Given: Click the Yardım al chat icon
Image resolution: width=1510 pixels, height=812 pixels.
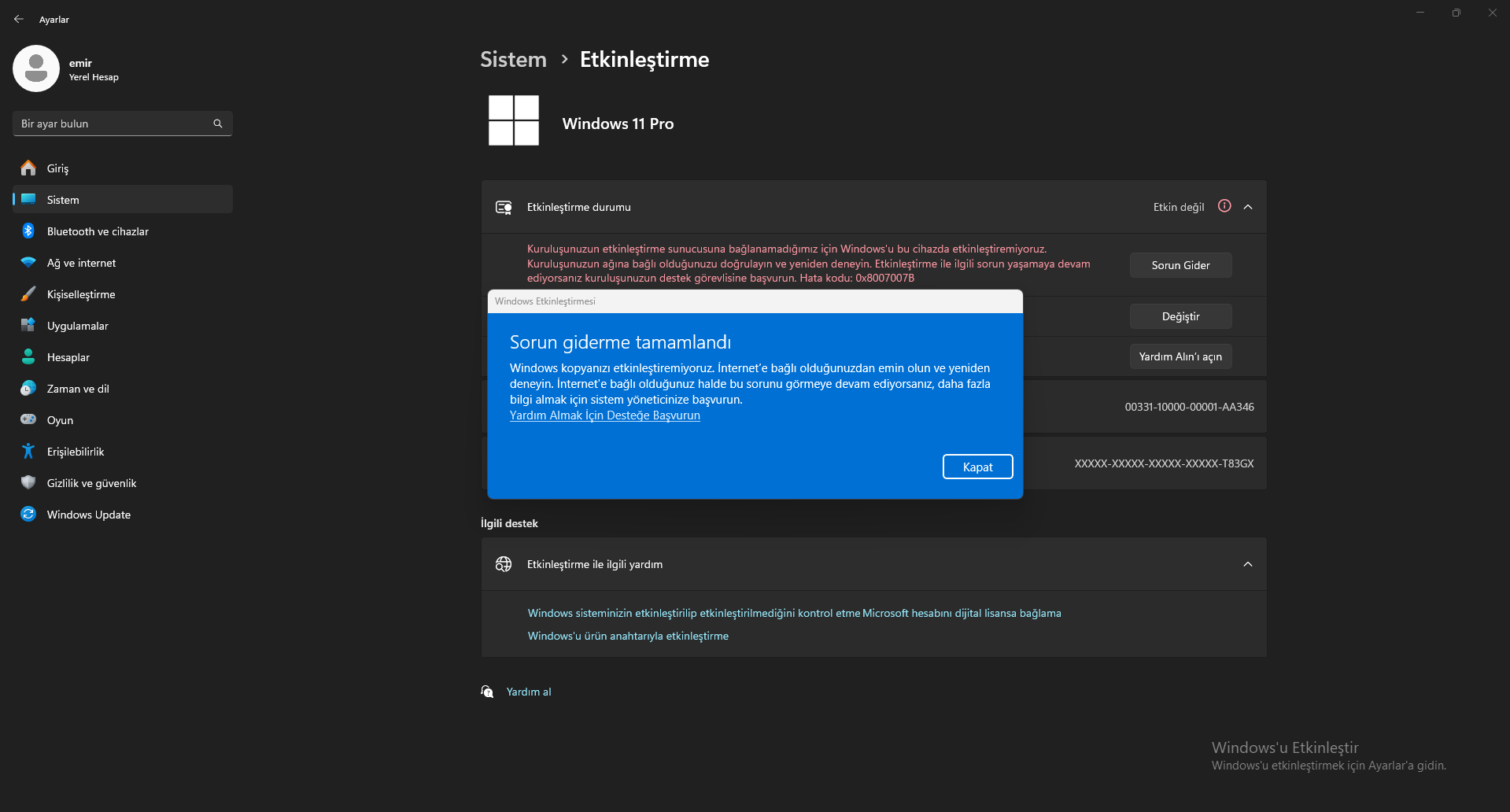Looking at the screenshot, I should click(x=488, y=692).
